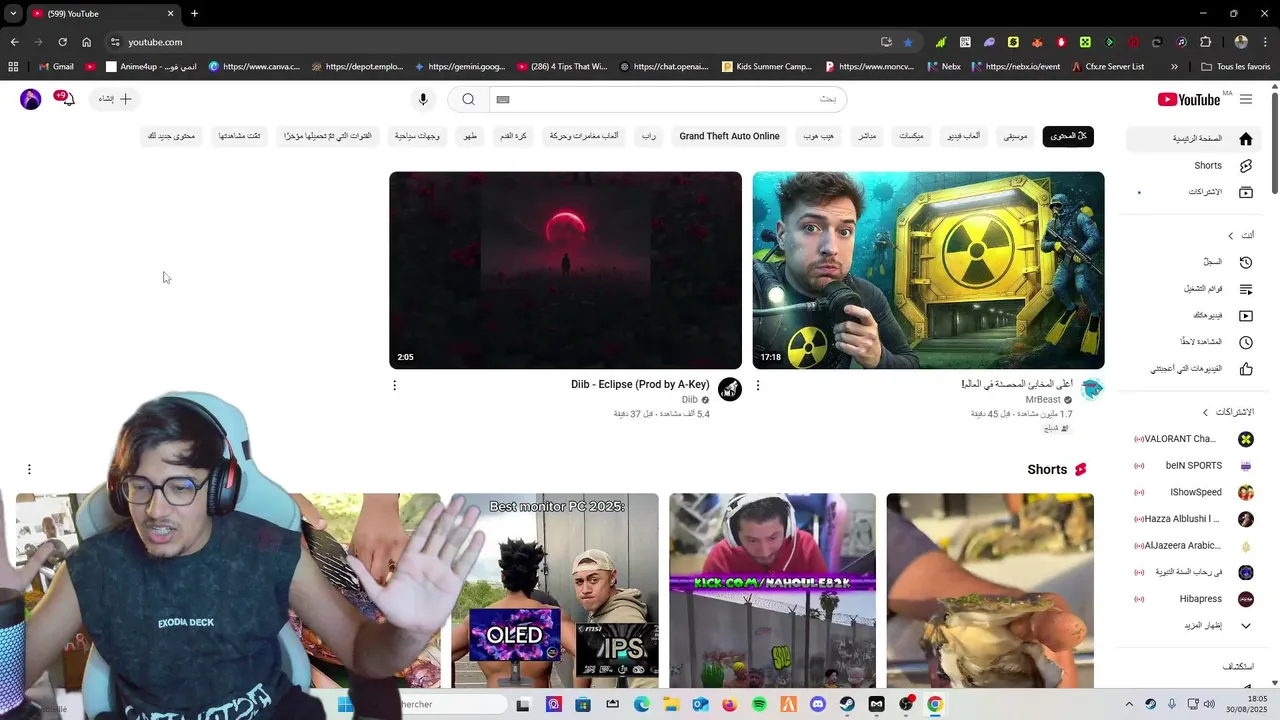1280x720 pixels.
Task: Open the YouTube account avatar menu
Action: [x=31, y=99]
